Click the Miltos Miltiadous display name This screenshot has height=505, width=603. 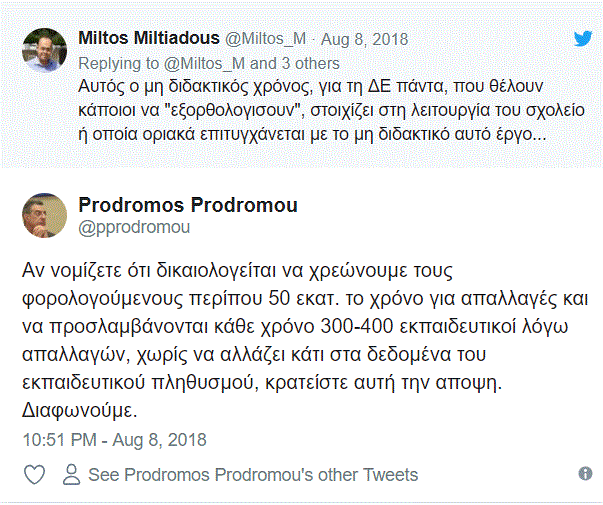click(149, 38)
